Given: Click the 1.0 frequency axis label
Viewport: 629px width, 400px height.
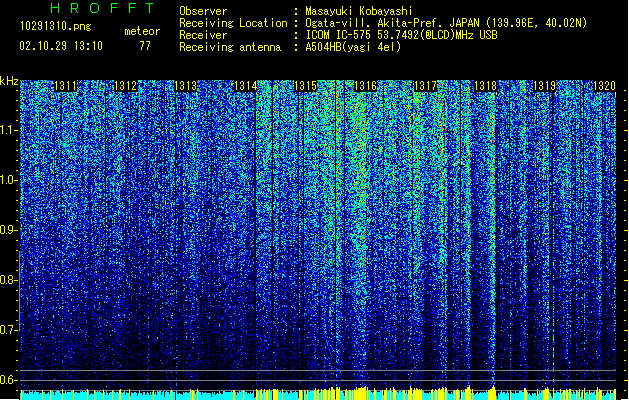Looking at the screenshot, I should point(9,180).
